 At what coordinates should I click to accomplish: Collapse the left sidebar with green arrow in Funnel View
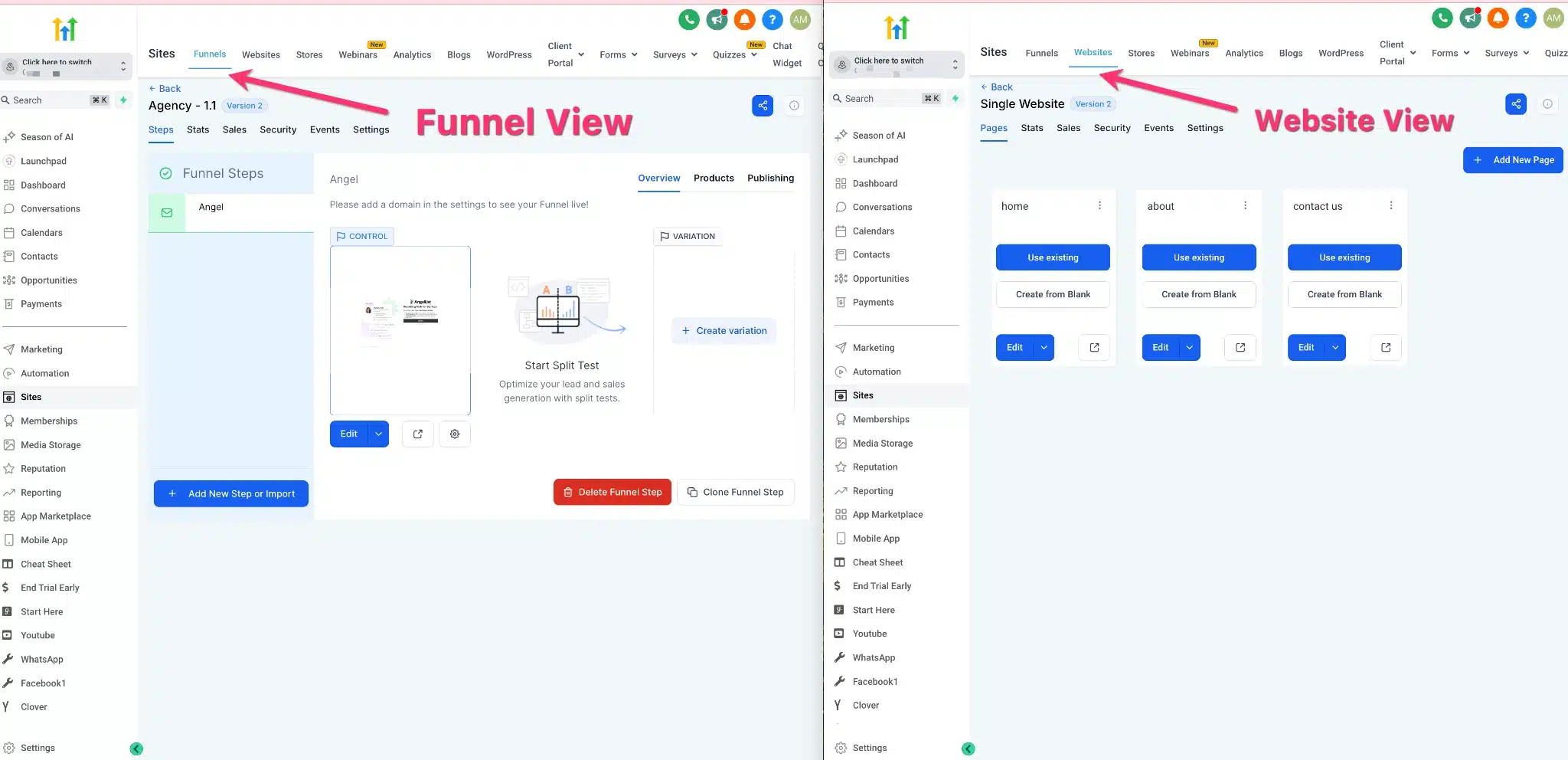click(x=136, y=749)
